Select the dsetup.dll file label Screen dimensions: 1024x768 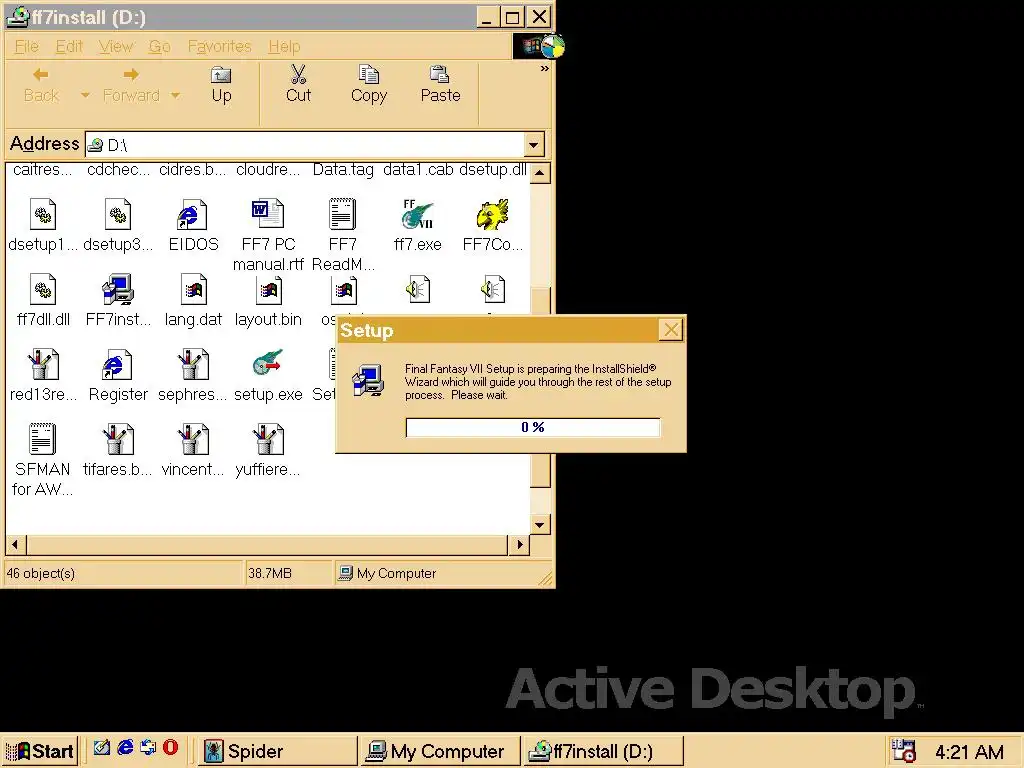(x=492, y=170)
